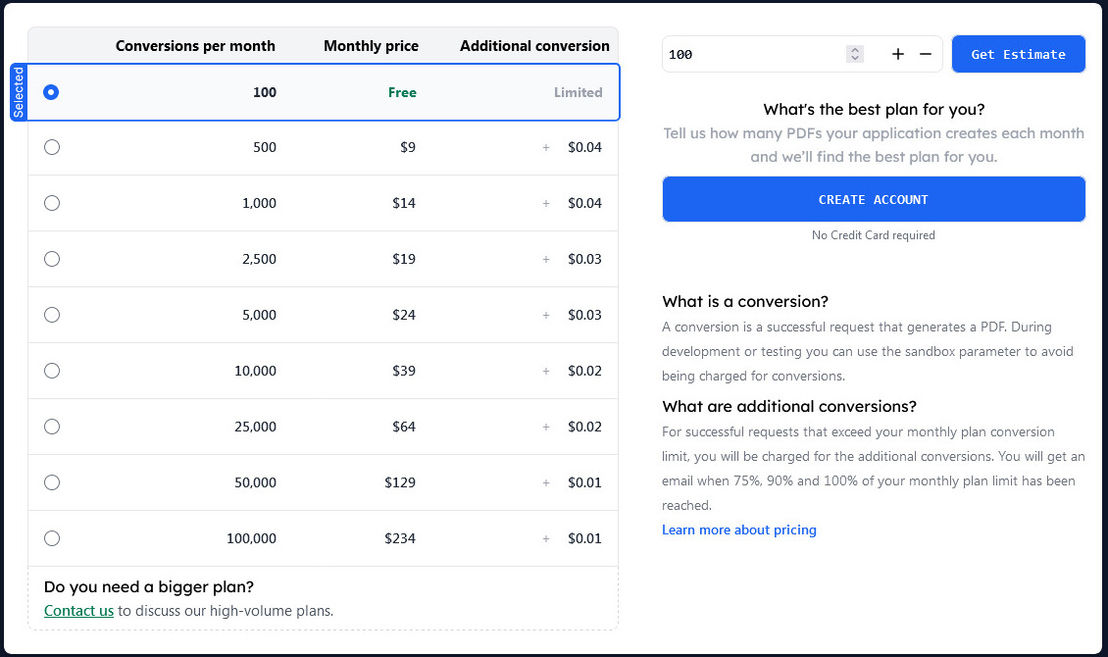1108x657 pixels.
Task: Click the $39 monthly price cell
Action: coord(404,370)
